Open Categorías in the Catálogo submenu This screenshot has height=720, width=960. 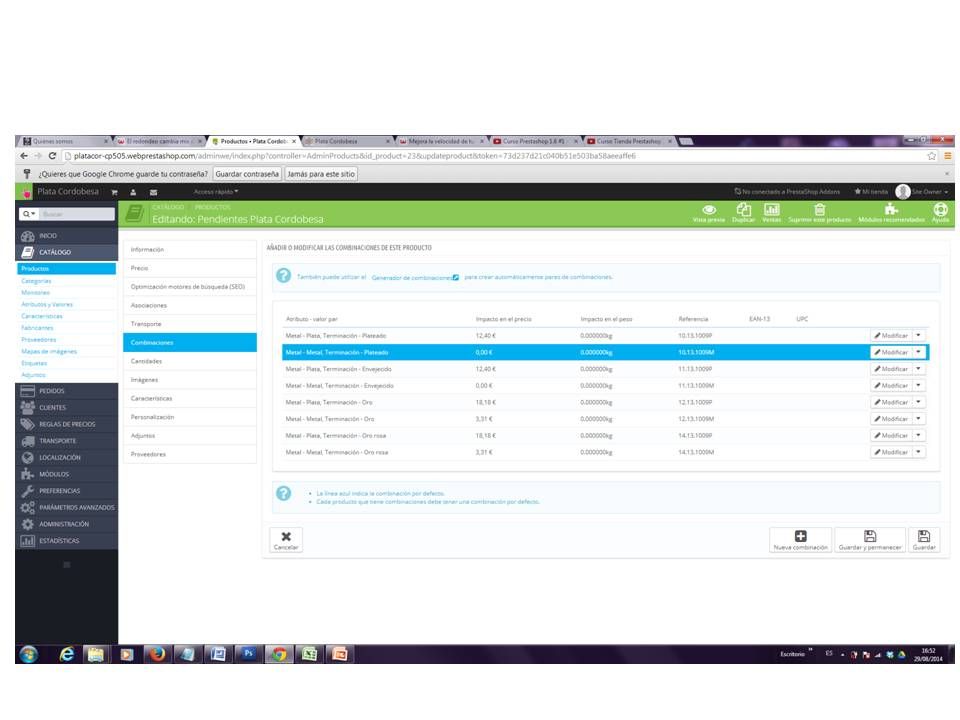pyautogui.click(x=36, y=281)
